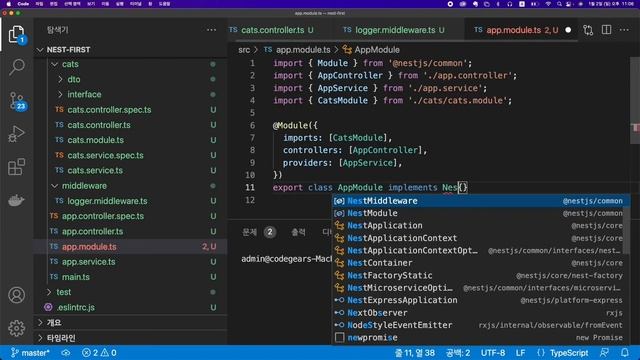The width and height of the screenshot is (640, 360).
Task: Select newpromise snippet suggestion
Action: pos(478,338)
